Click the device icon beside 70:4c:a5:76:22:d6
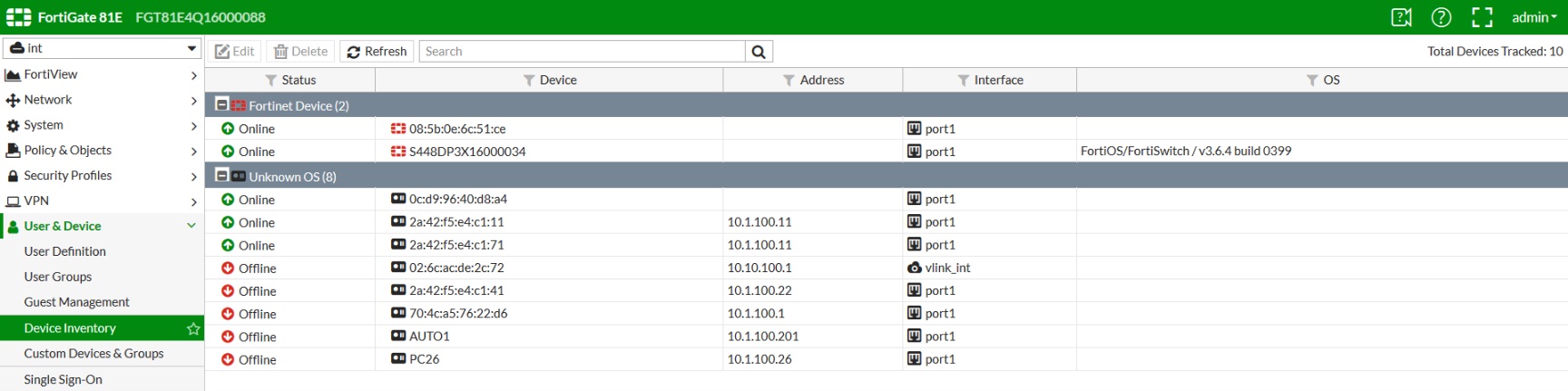Viewport: 1568px width, 391px height. point(398,313)
